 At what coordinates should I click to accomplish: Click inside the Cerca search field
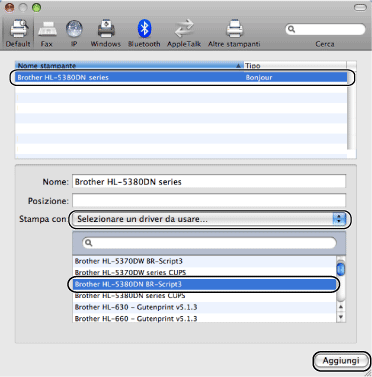(325, 29)
